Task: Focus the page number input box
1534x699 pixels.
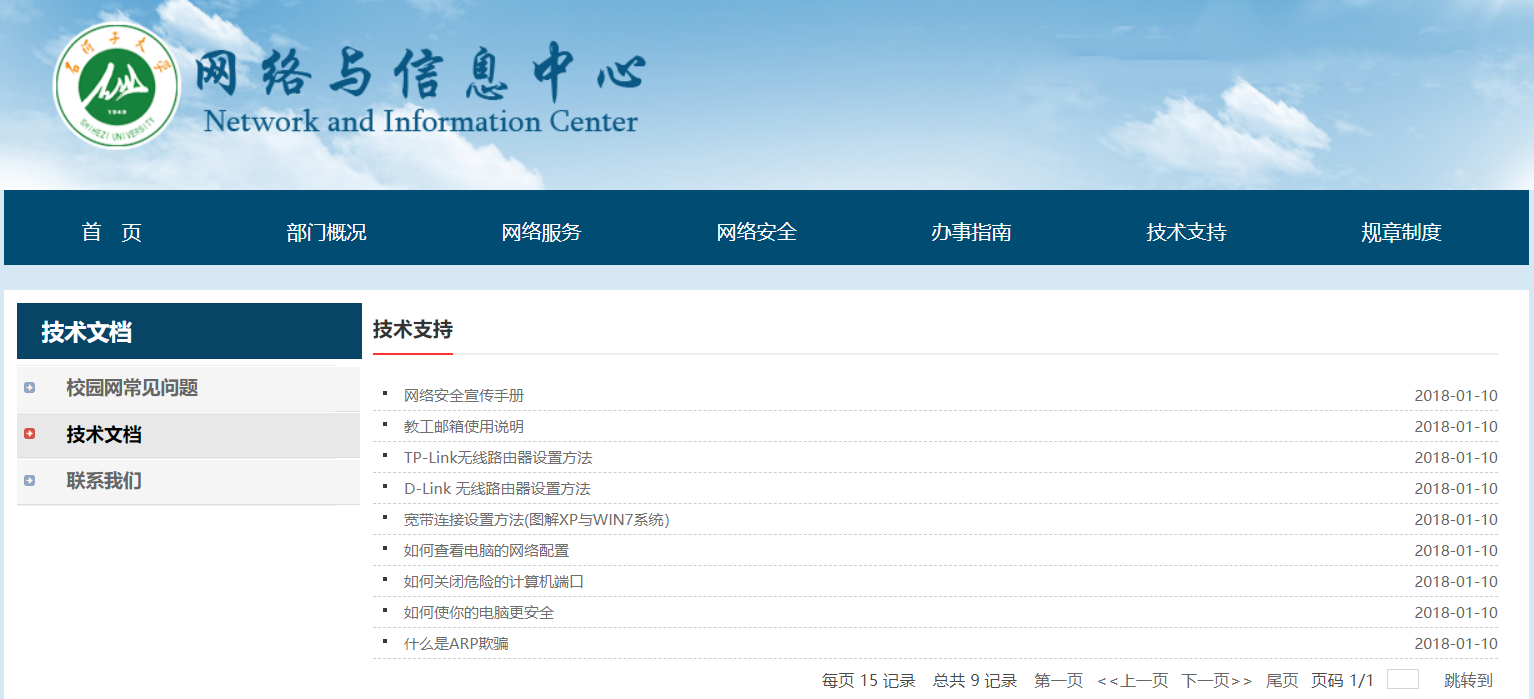Action: point(1403,679)
